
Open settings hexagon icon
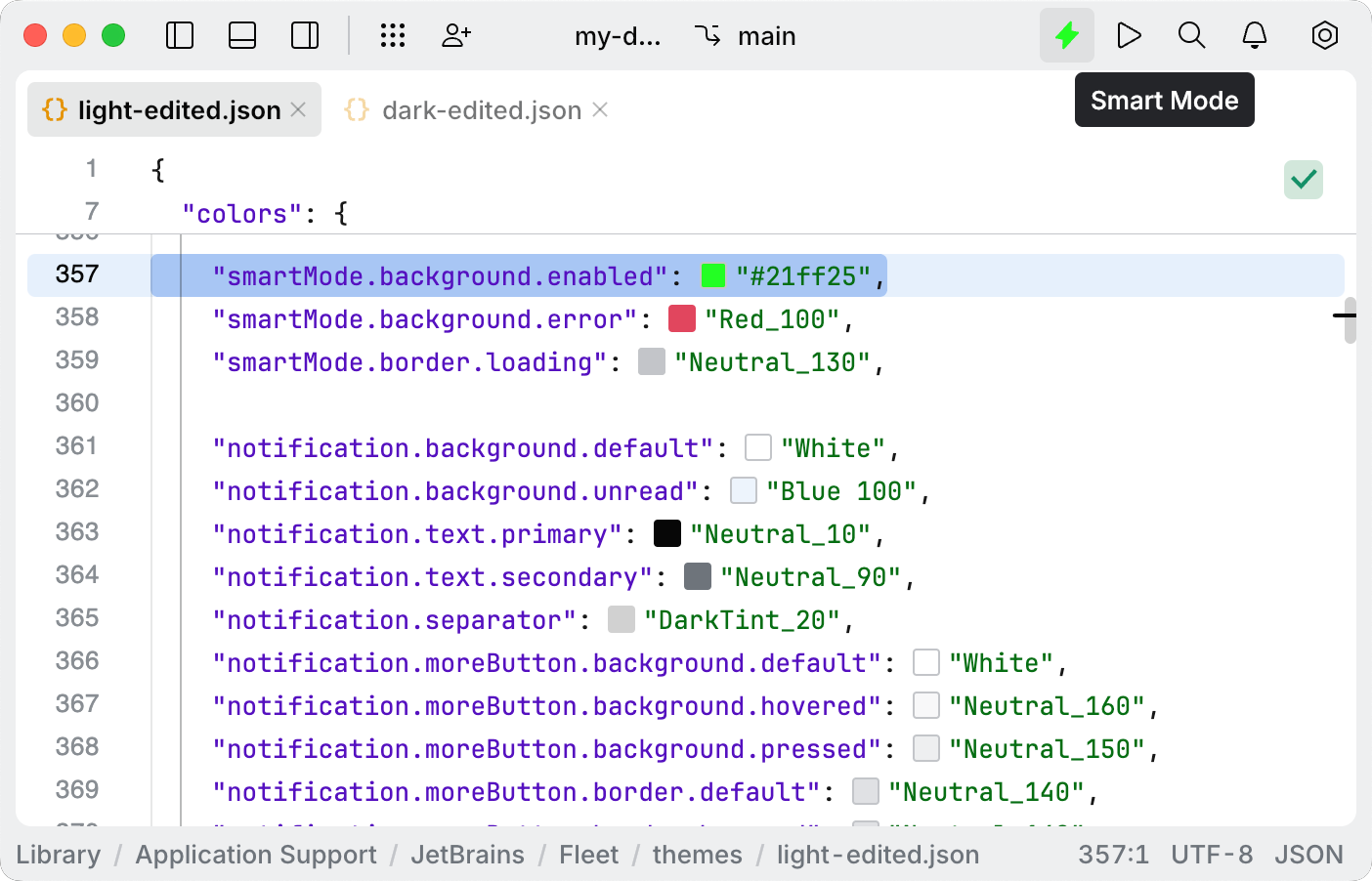click(1324, 36)
